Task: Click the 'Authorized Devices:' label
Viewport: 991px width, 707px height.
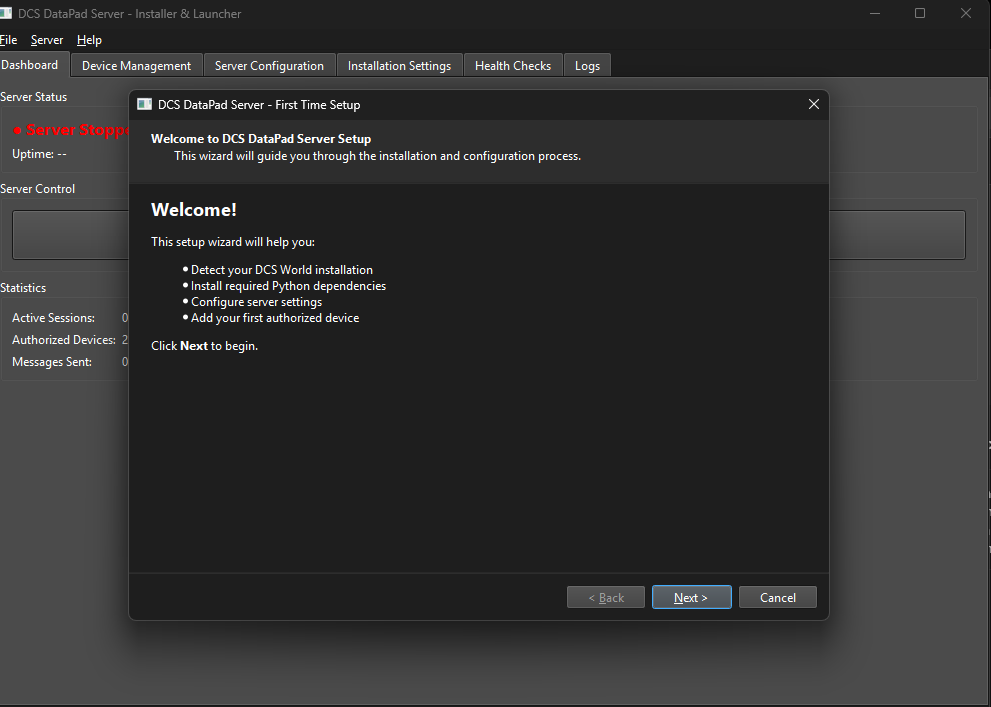Action: click(x=64, y=340)
